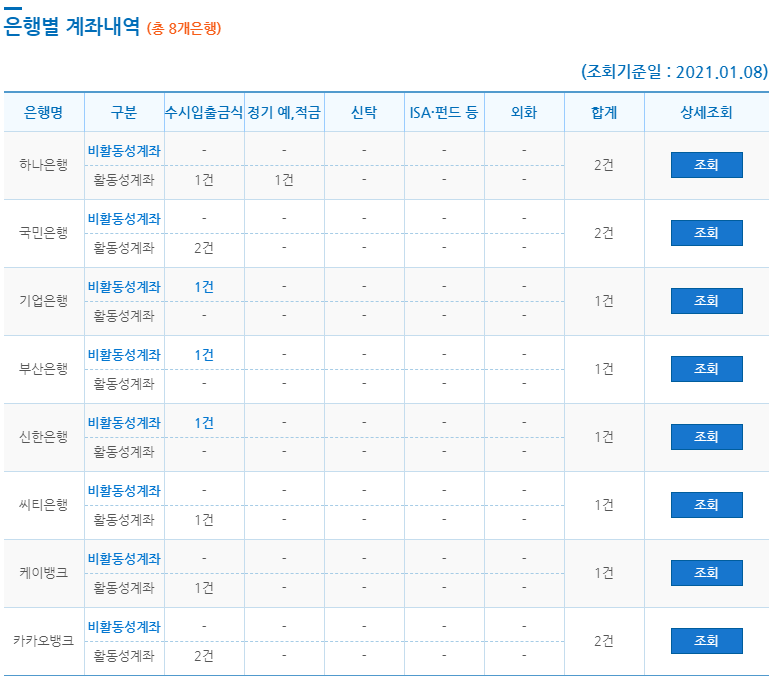This screenshot has height=677, width=771.
Task: Click 비활동성계좌 link in 국민은행 row
Action: 124,218
